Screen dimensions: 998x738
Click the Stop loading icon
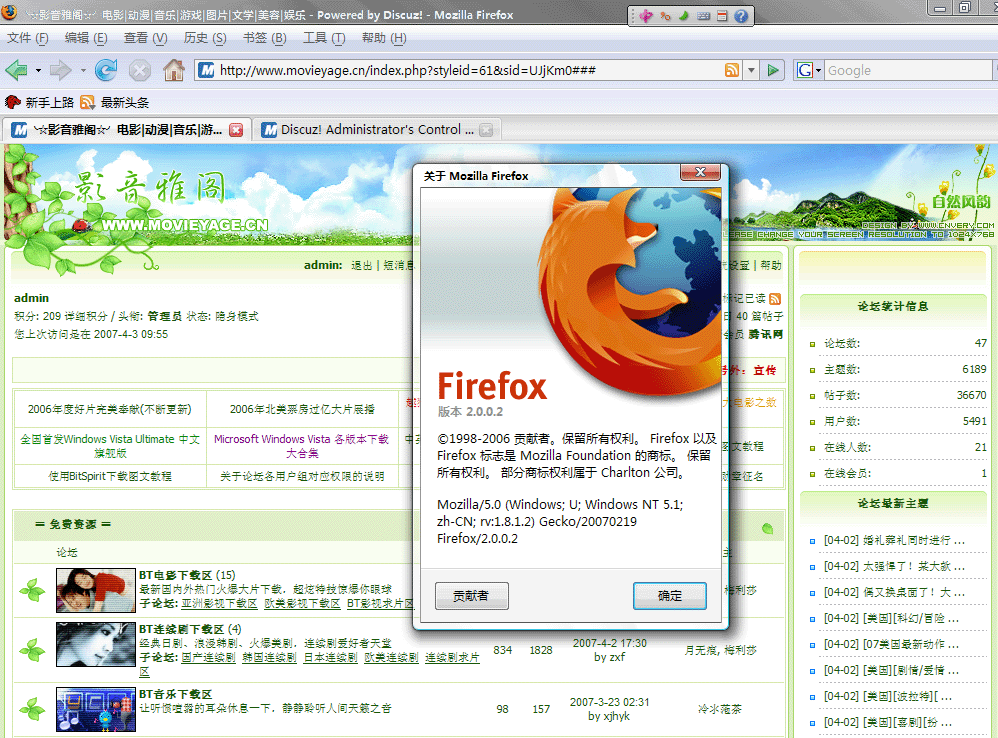point(139,70)
